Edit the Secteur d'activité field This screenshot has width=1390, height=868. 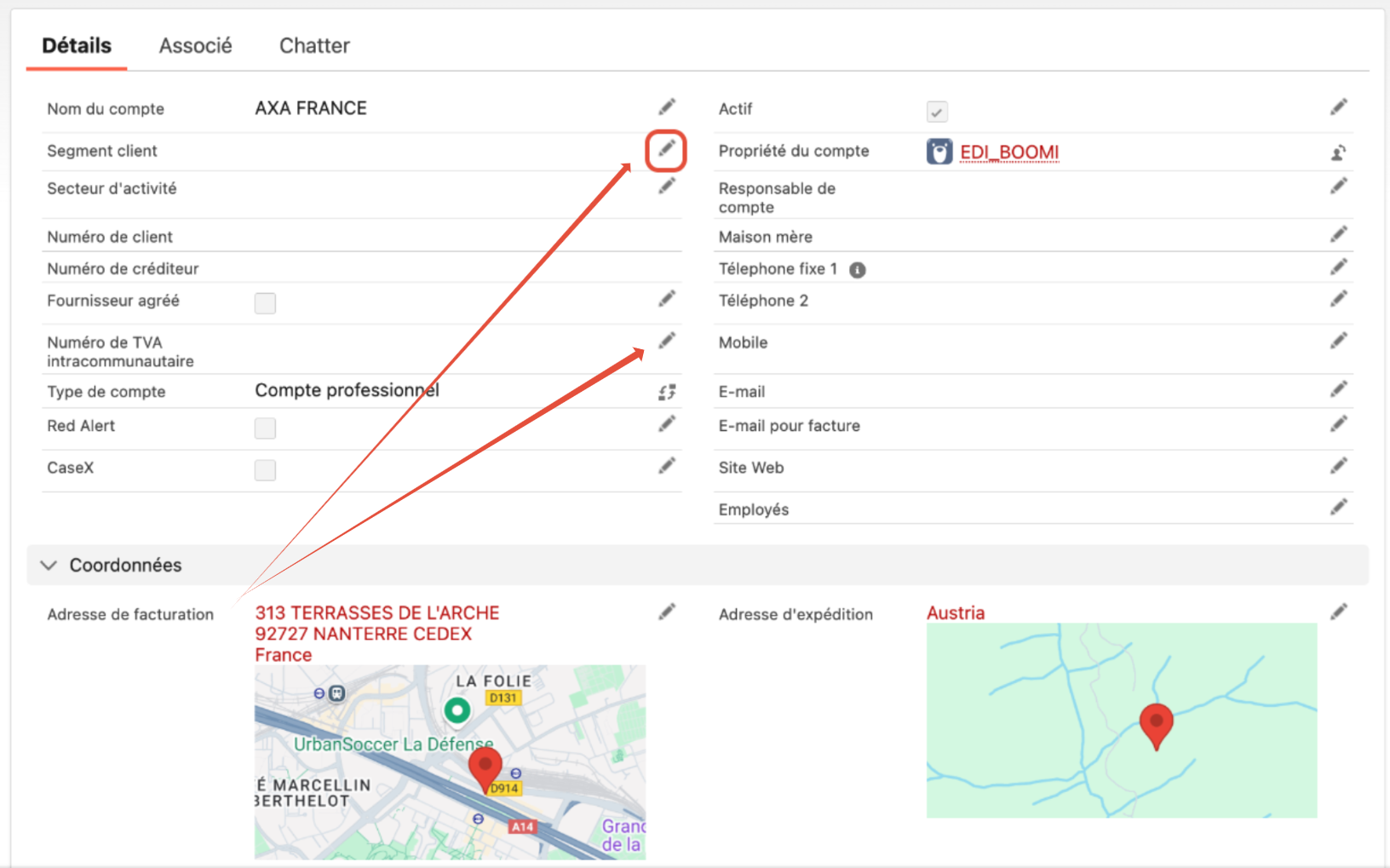pos(667,186)
